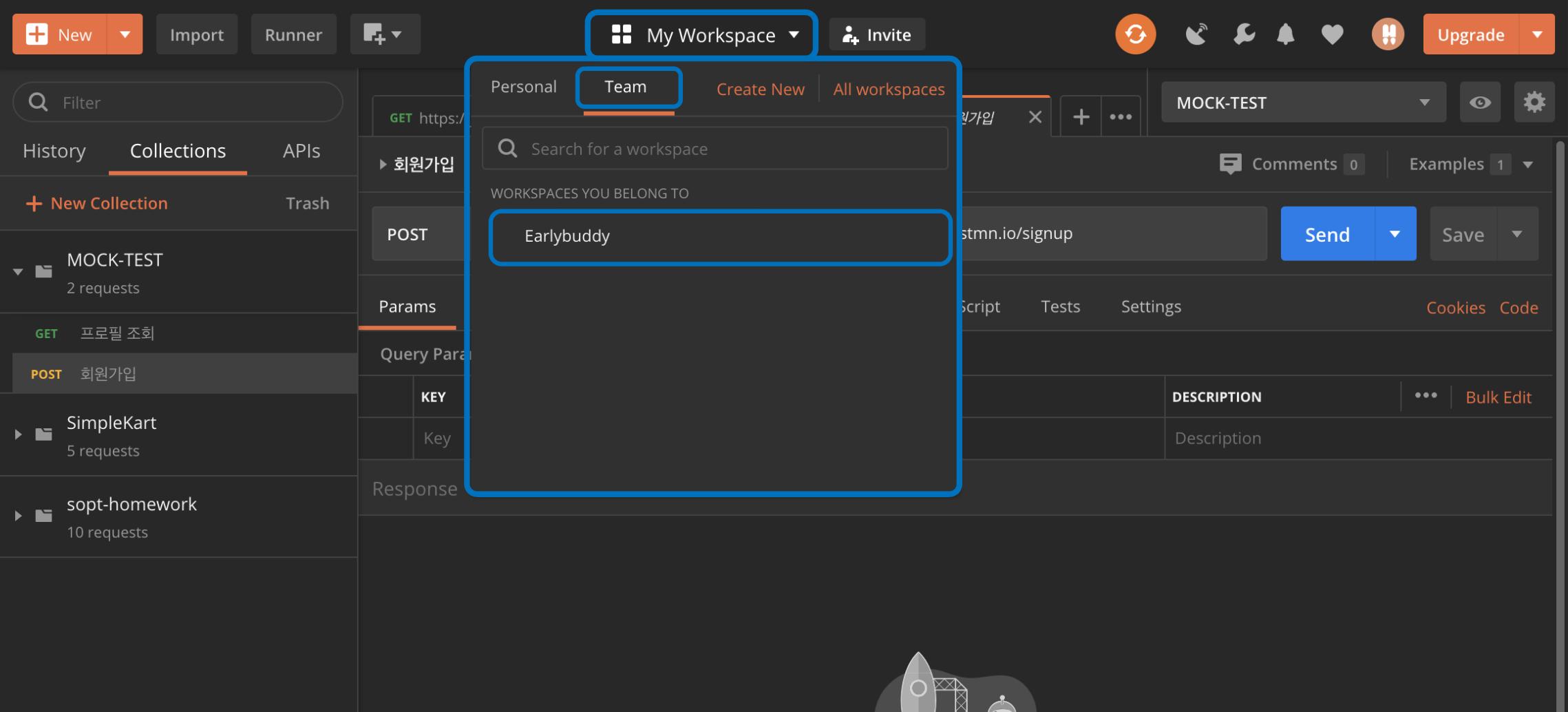Open the Settings request tab
The width and height of the screenshot is (1568, 712).
pos(1151,306)
